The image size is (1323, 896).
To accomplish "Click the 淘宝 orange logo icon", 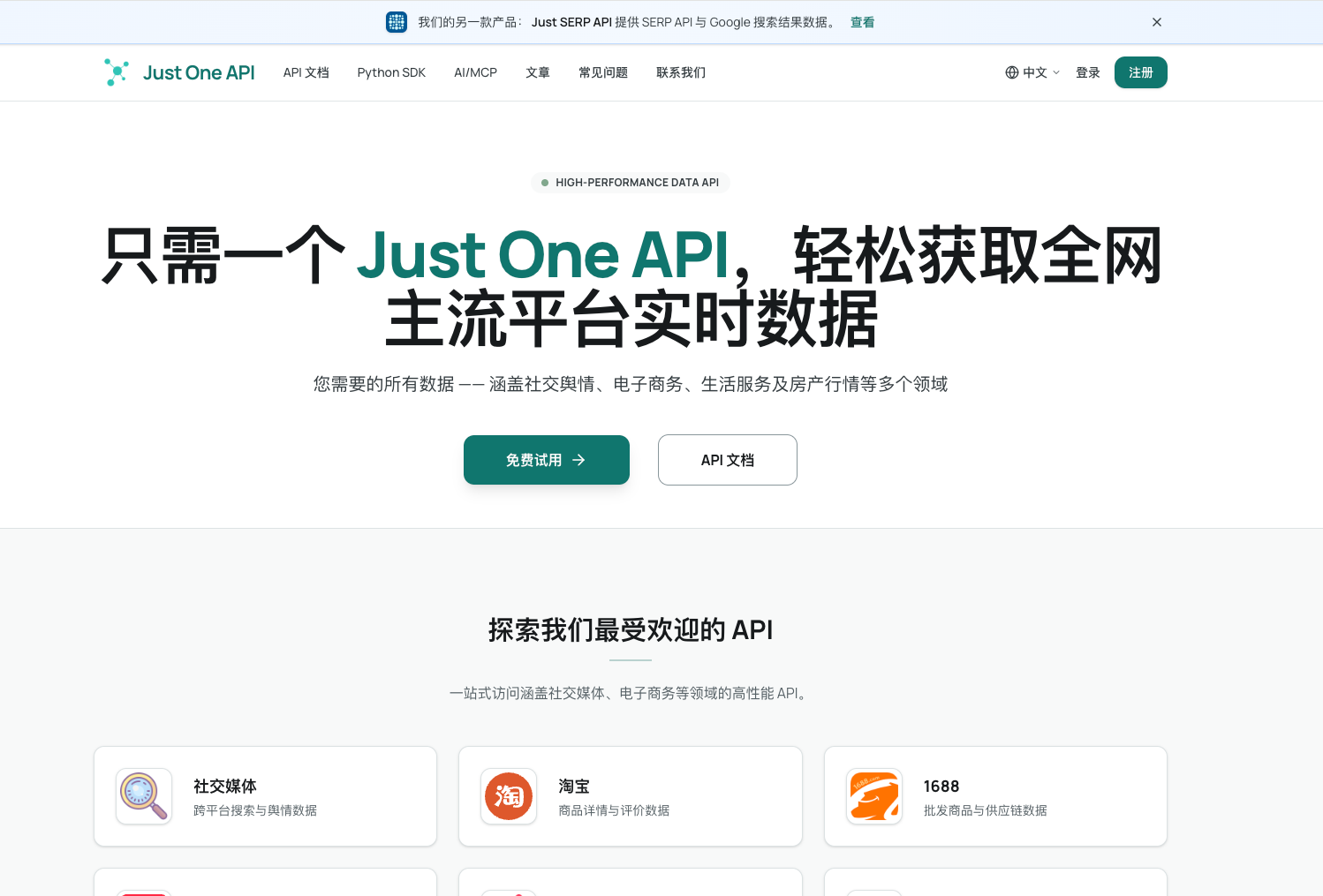I will [x=509, y=796].
